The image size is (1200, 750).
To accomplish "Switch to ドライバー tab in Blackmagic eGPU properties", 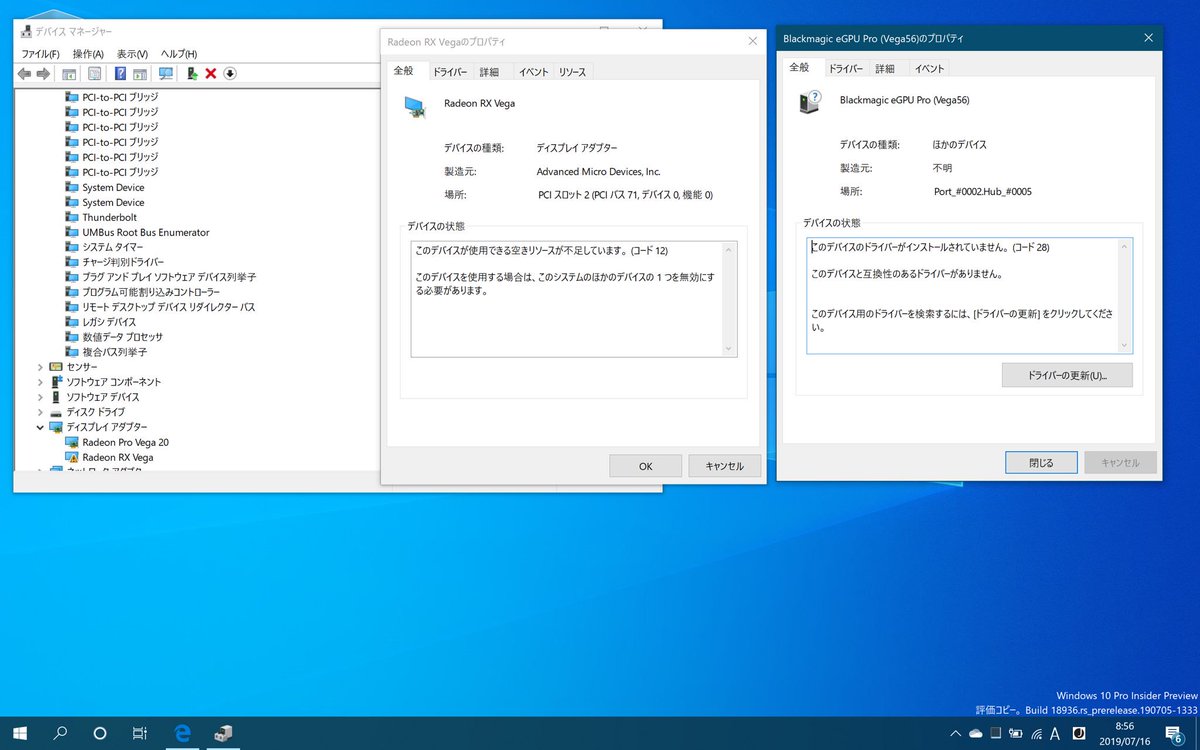I will pos(846,69).
